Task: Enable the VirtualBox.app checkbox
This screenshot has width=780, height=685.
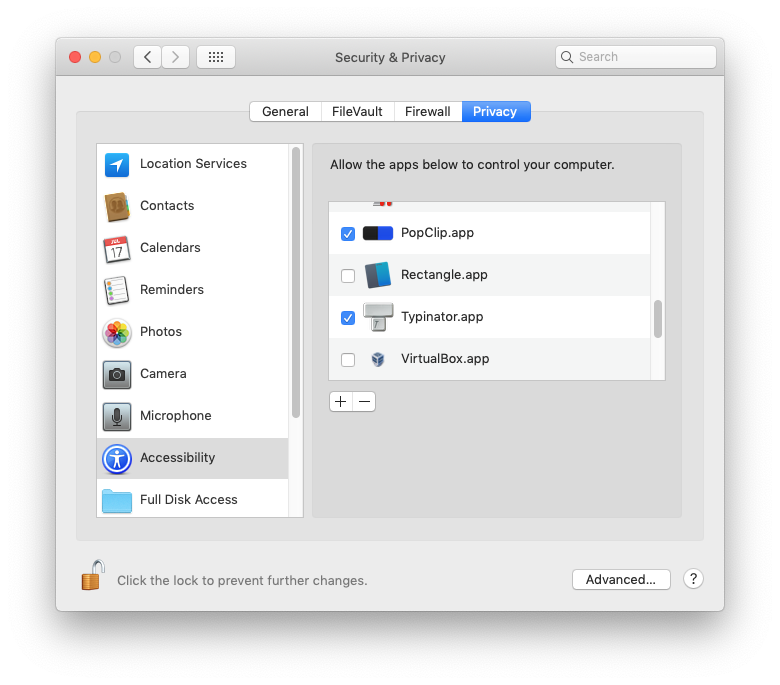Action: (348, 359)
